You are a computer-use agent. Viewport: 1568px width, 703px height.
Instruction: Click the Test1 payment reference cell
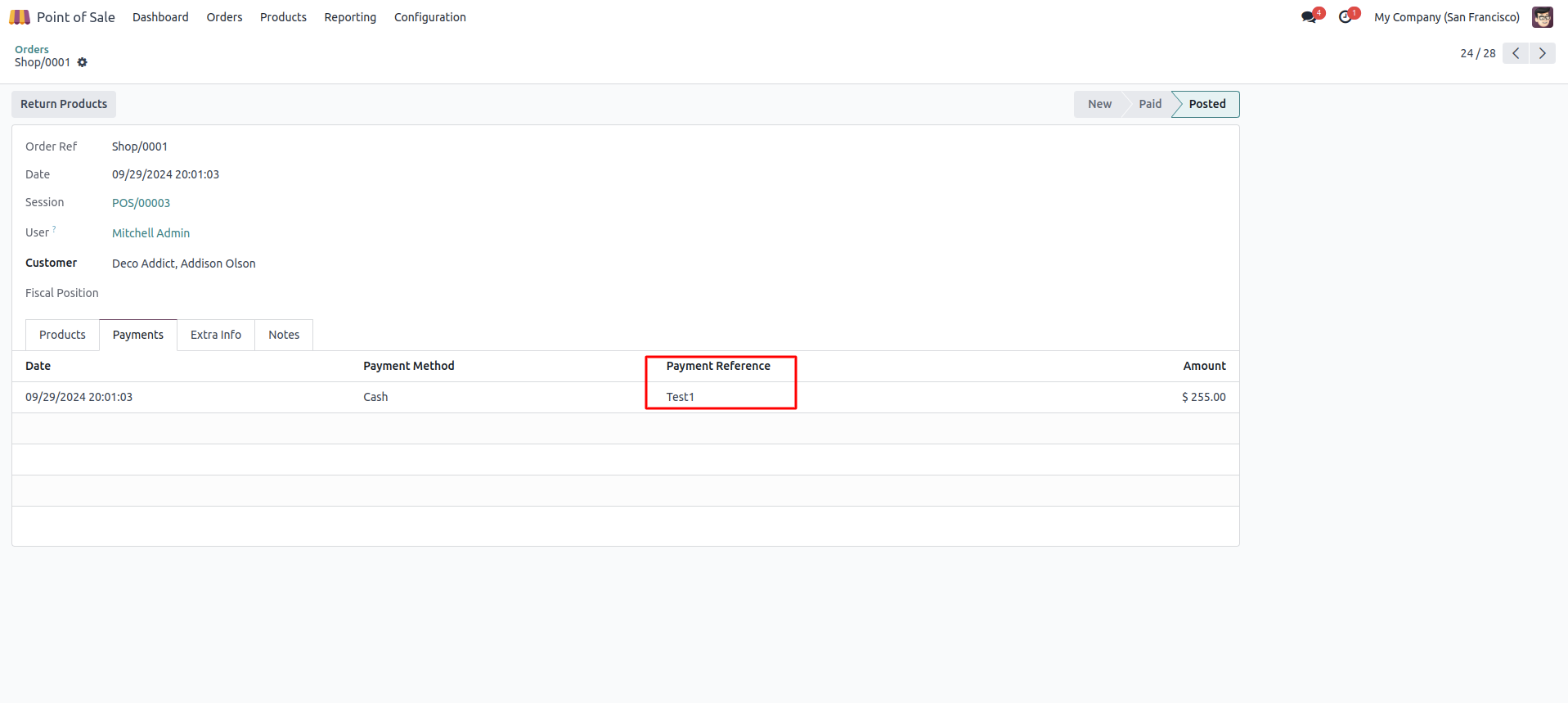click(x=681, y=397)
